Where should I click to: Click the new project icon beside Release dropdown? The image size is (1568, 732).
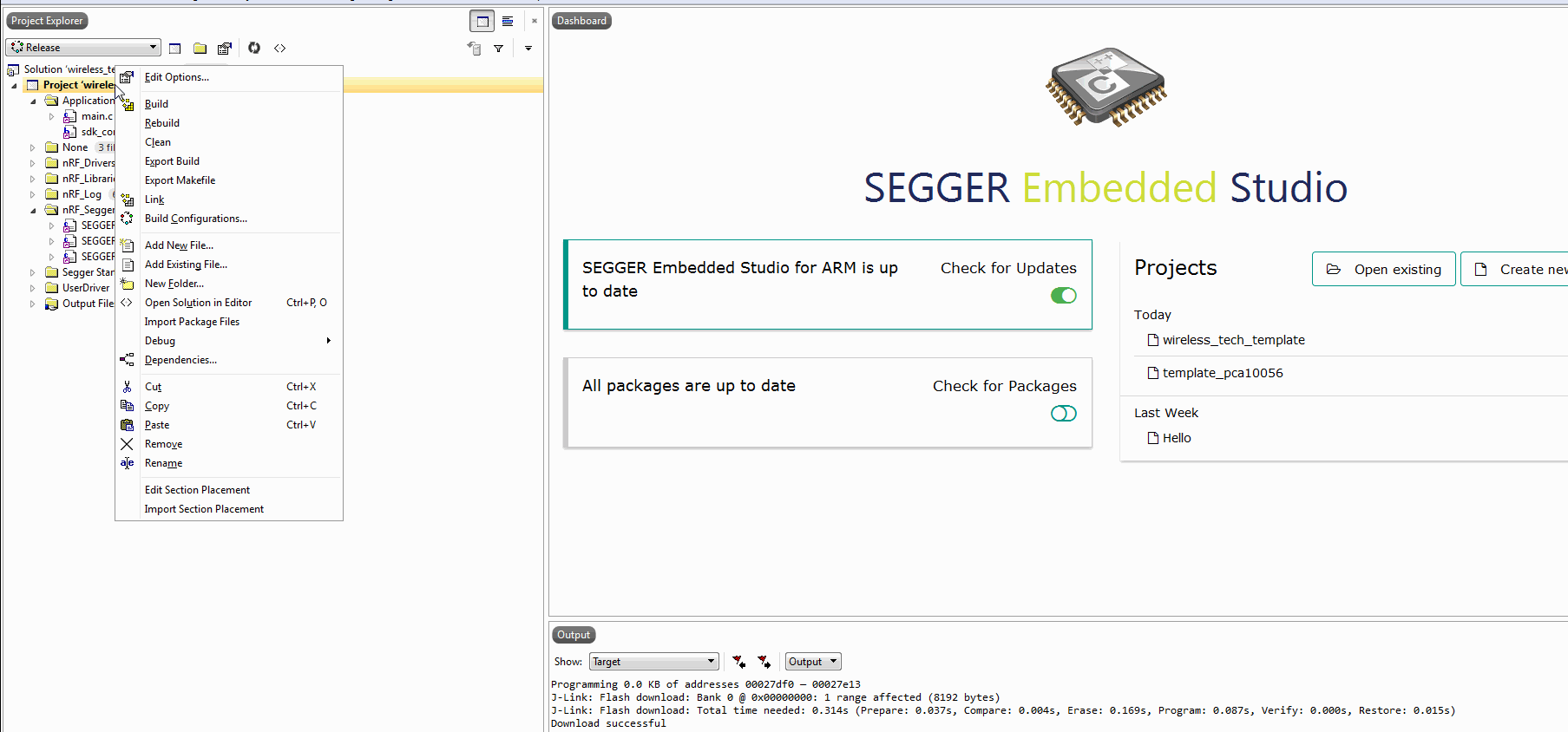174,49
